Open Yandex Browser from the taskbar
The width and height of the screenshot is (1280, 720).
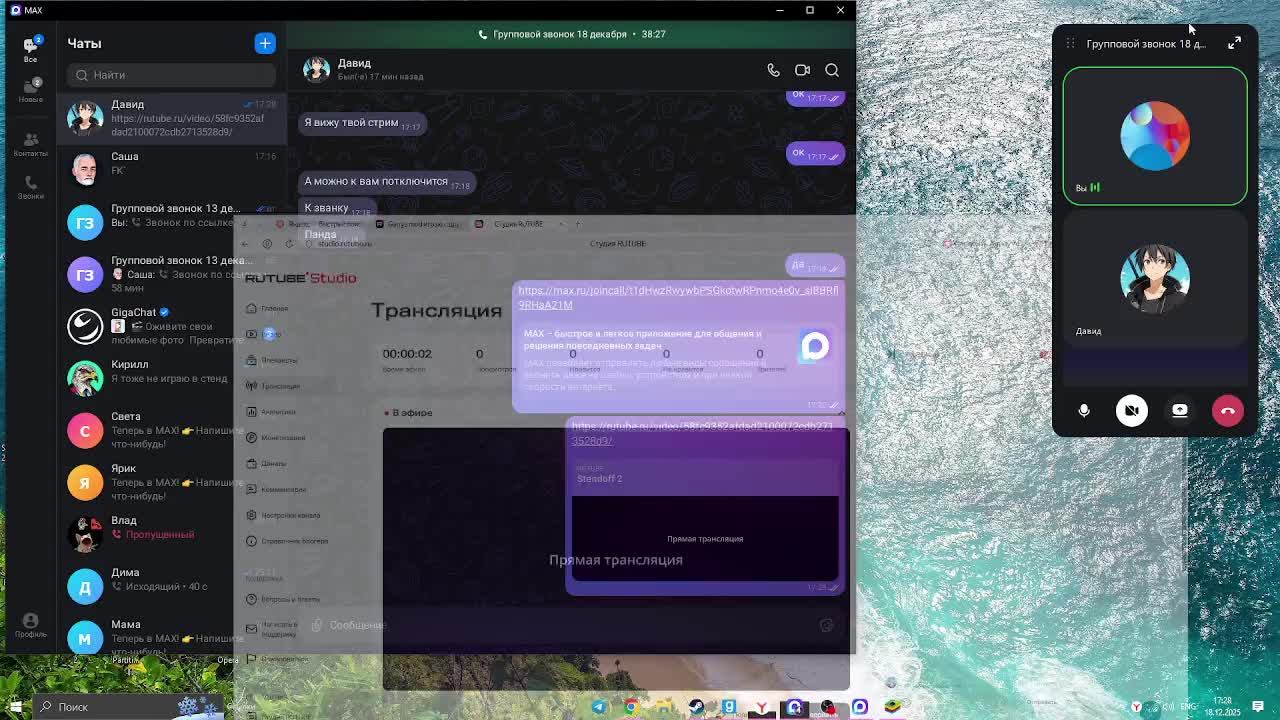(x=762, y=707)
